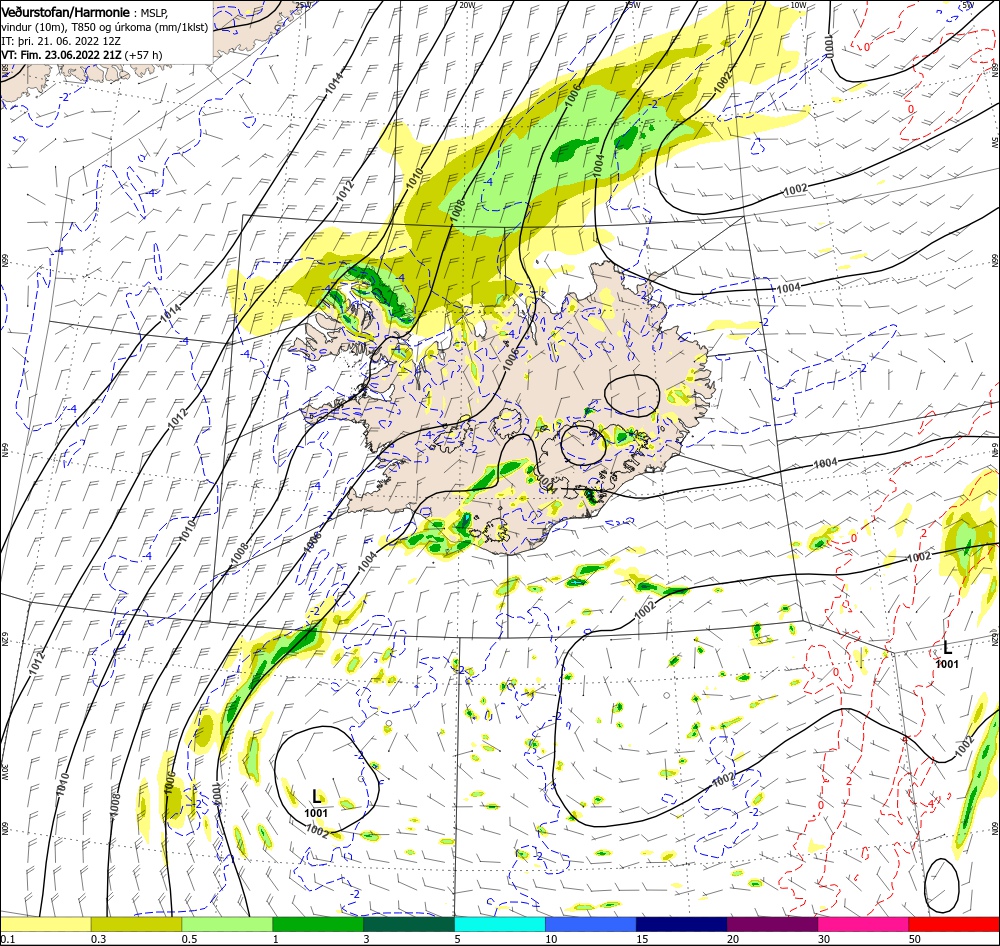Click the legend value label '0.5'
This screenshot has width=1000, height=946.
click(x=189, y=939)
